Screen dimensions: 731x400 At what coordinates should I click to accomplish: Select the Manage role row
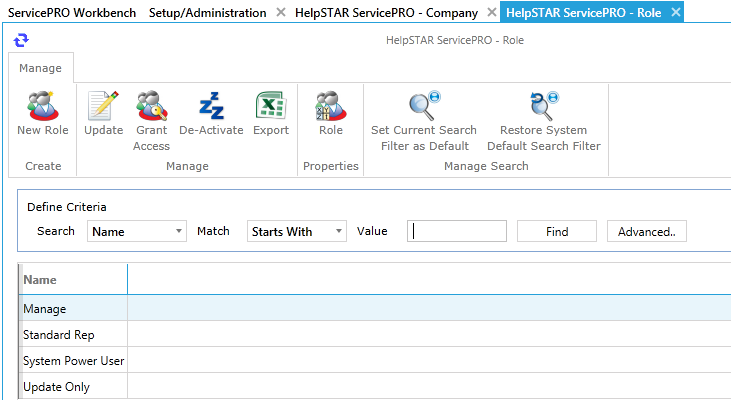click(375, 308)
